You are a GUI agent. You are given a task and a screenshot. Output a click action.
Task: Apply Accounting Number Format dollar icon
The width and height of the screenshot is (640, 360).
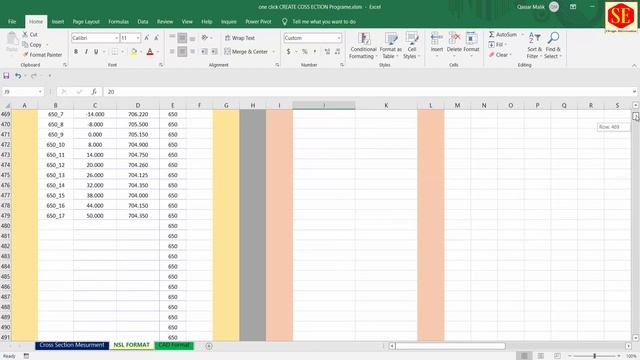coord(289,52)
